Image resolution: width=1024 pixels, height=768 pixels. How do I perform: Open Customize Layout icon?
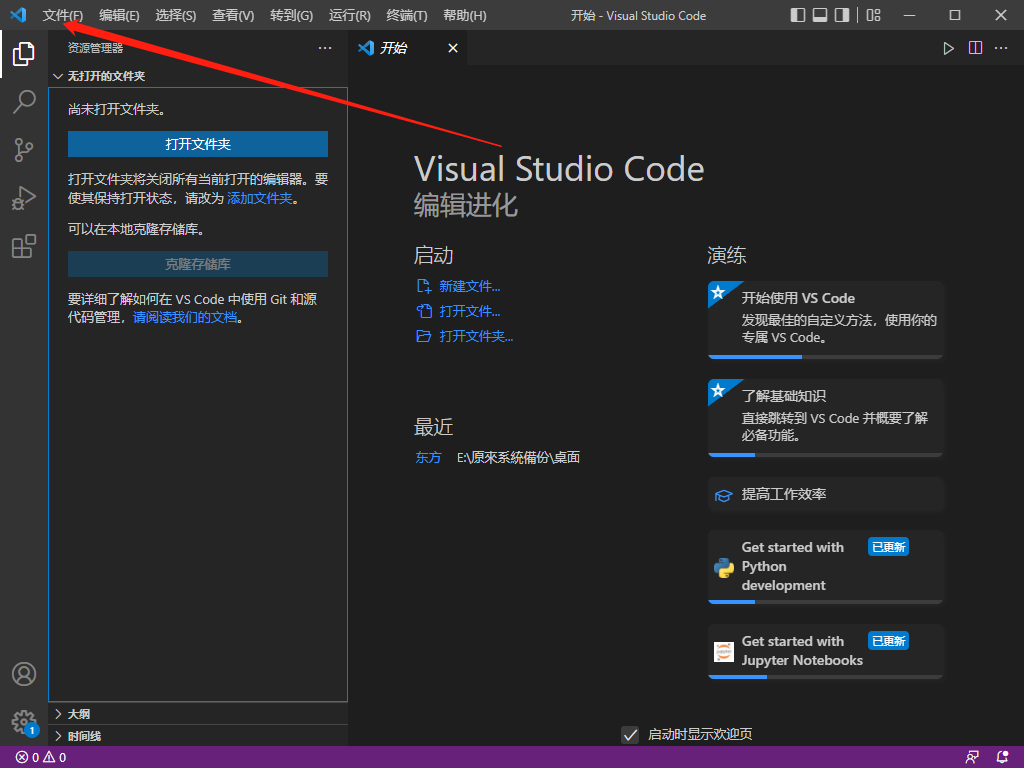pyautogui.click(x=874, y=15)
